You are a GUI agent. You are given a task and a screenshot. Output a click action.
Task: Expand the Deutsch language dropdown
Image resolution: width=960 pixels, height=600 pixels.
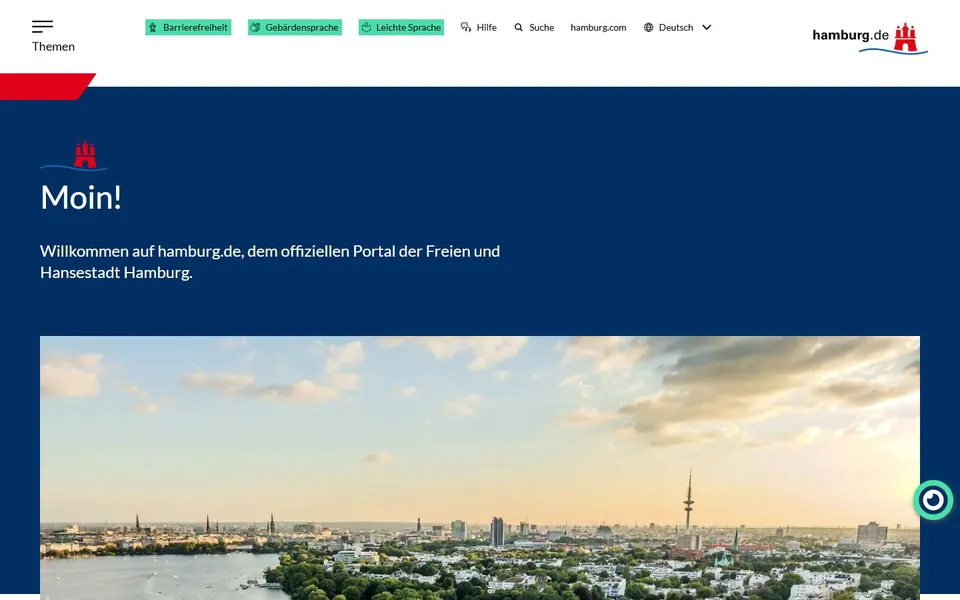click(677, 28)
